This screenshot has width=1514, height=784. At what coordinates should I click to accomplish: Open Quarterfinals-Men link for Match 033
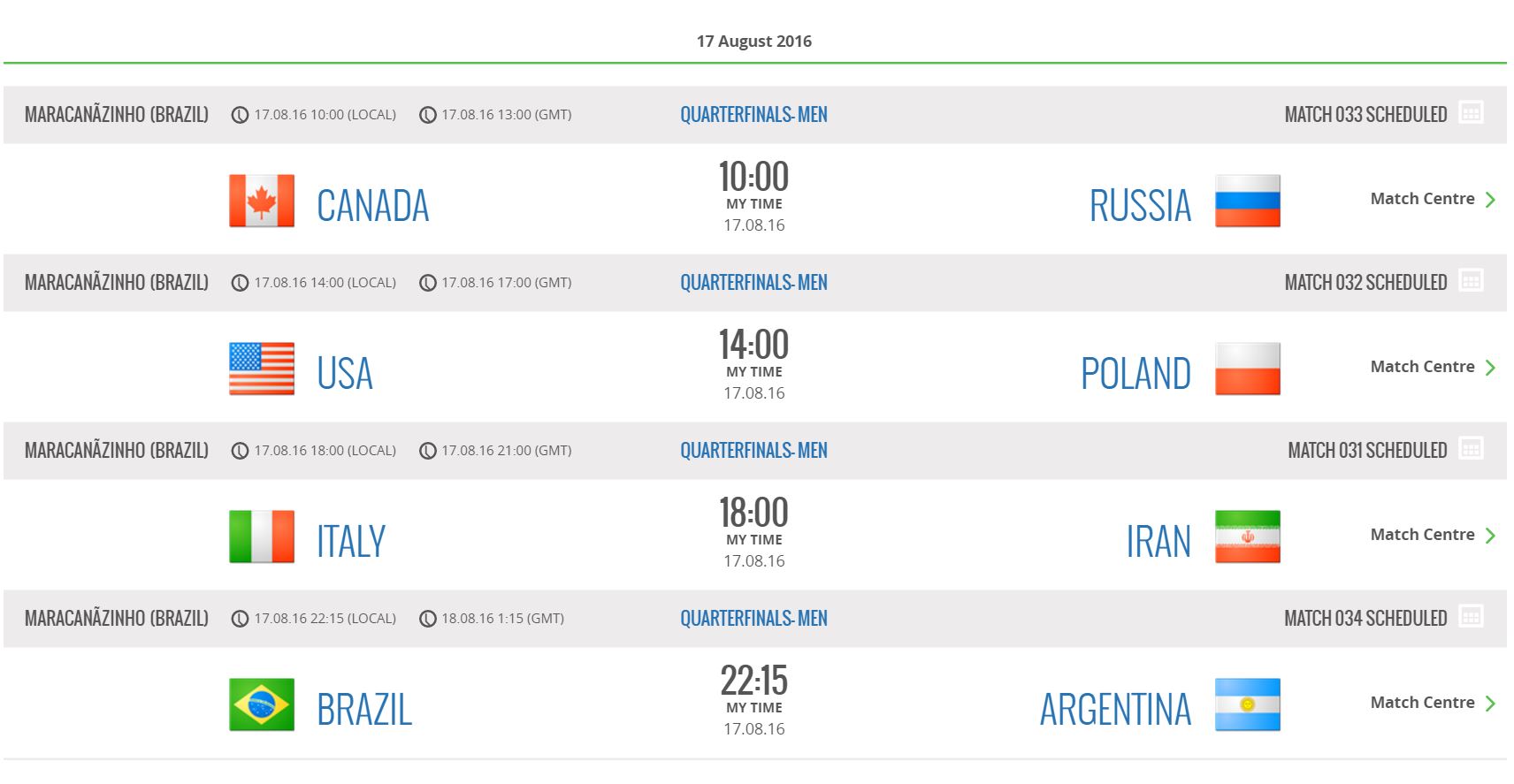(x=753, y=115)
